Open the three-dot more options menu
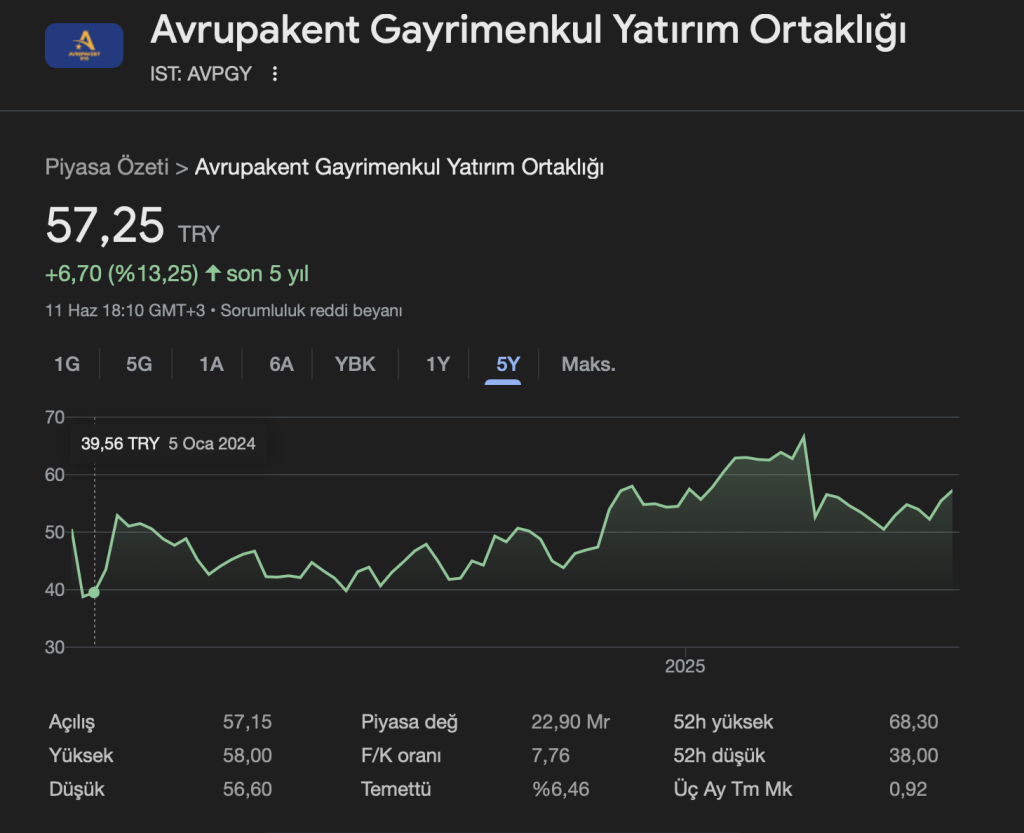This screenshot has width=1024, height=833. (x=275, y=74)
